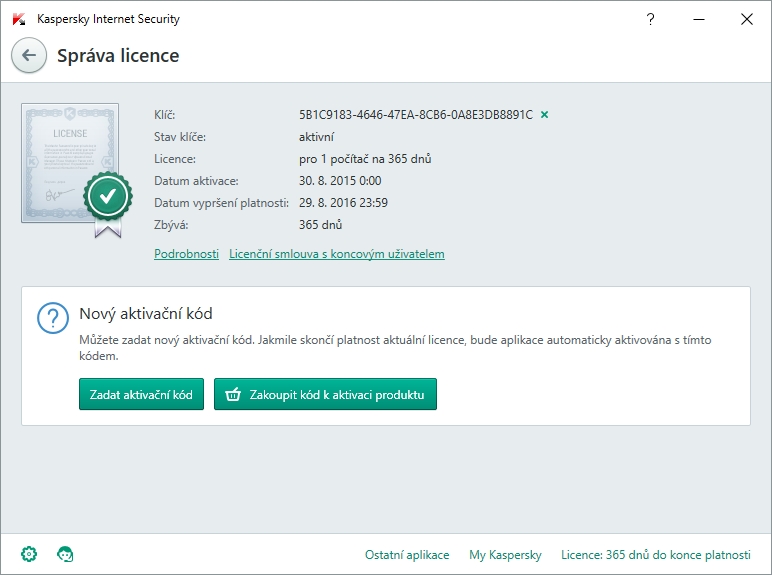
Task: Click the question mark icon beside Nový aktivační kód
Action: click(x=52, y=318)
